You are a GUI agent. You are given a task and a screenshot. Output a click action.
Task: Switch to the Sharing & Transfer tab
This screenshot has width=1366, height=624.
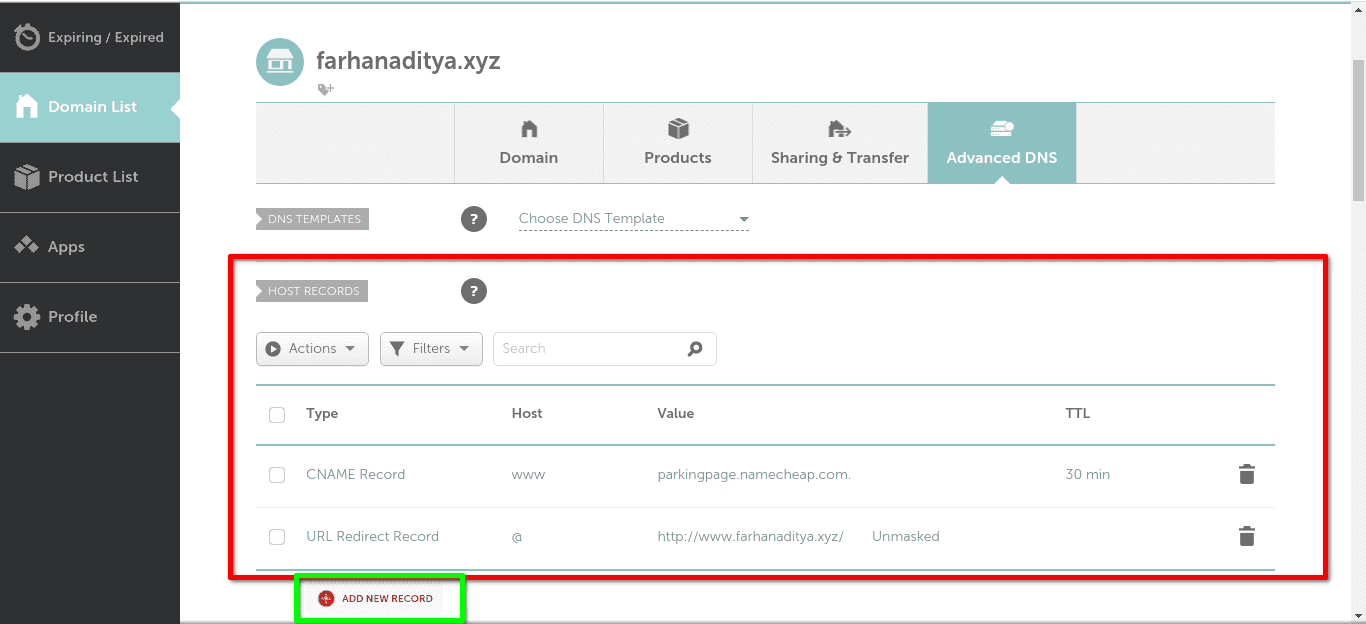(x=839, y=143)
